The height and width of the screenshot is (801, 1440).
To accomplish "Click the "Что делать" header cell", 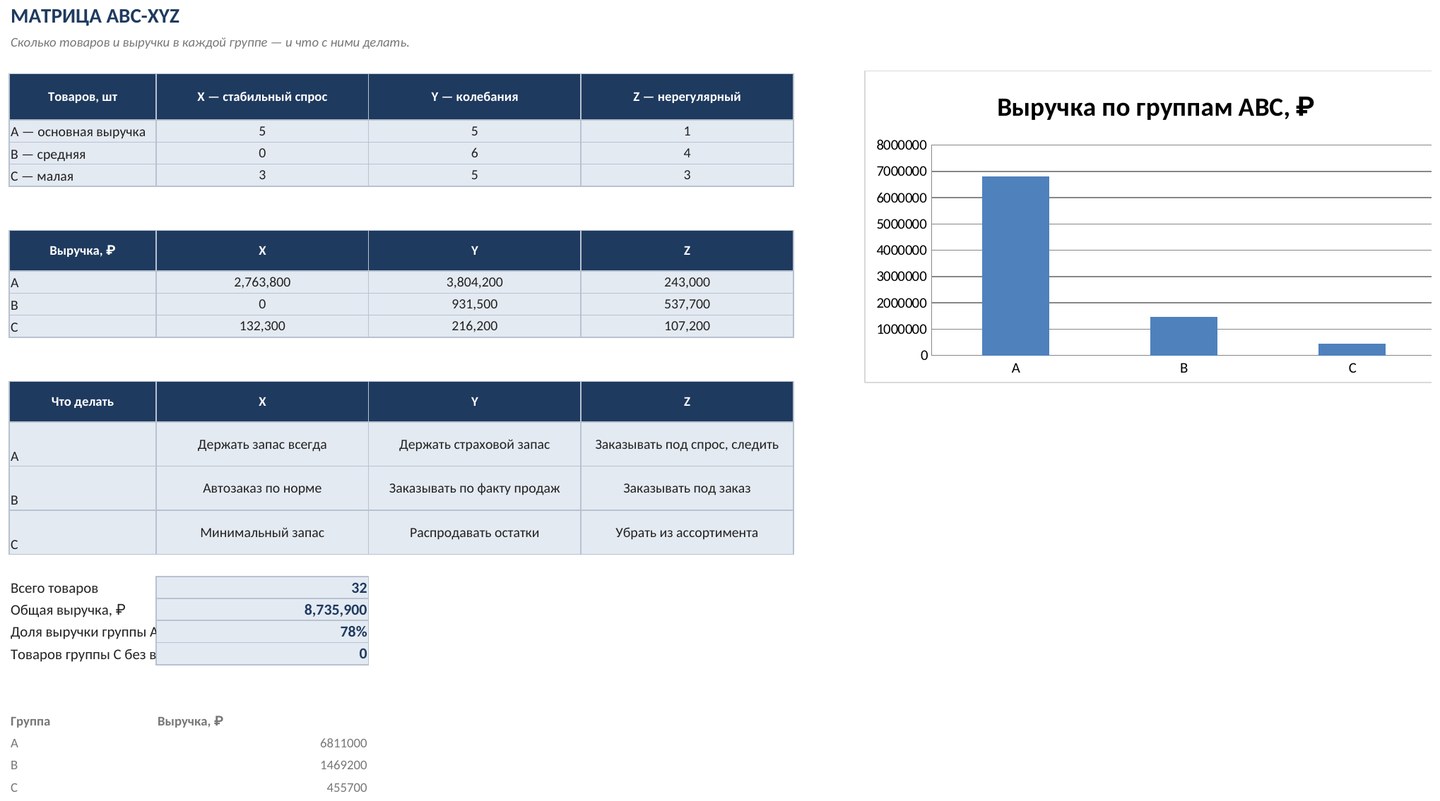I will (x=83, y=402).
